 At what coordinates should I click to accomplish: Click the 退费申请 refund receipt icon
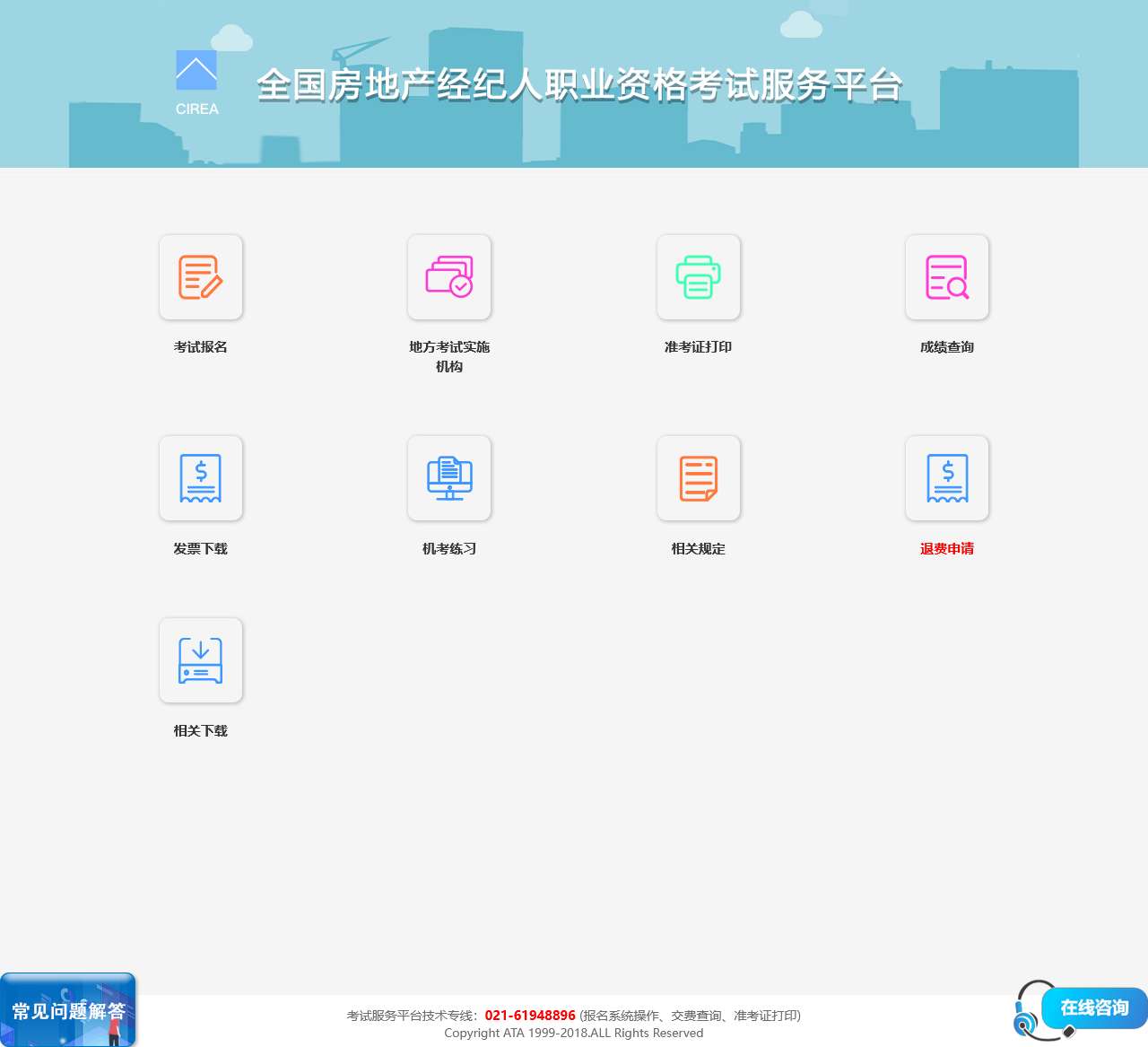pos(947,478)
